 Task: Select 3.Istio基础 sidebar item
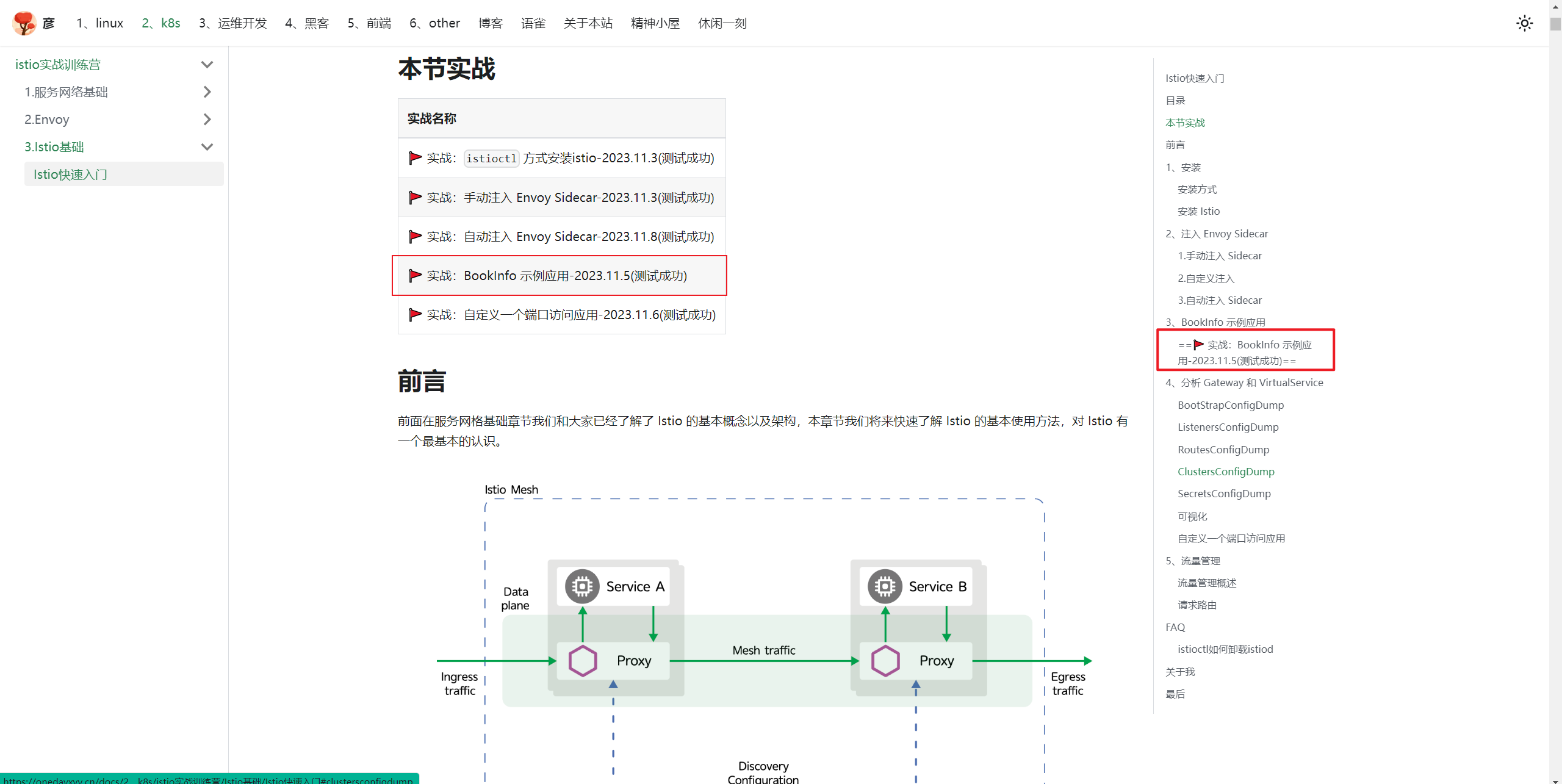pyautogui.click(x=54, y=147)
